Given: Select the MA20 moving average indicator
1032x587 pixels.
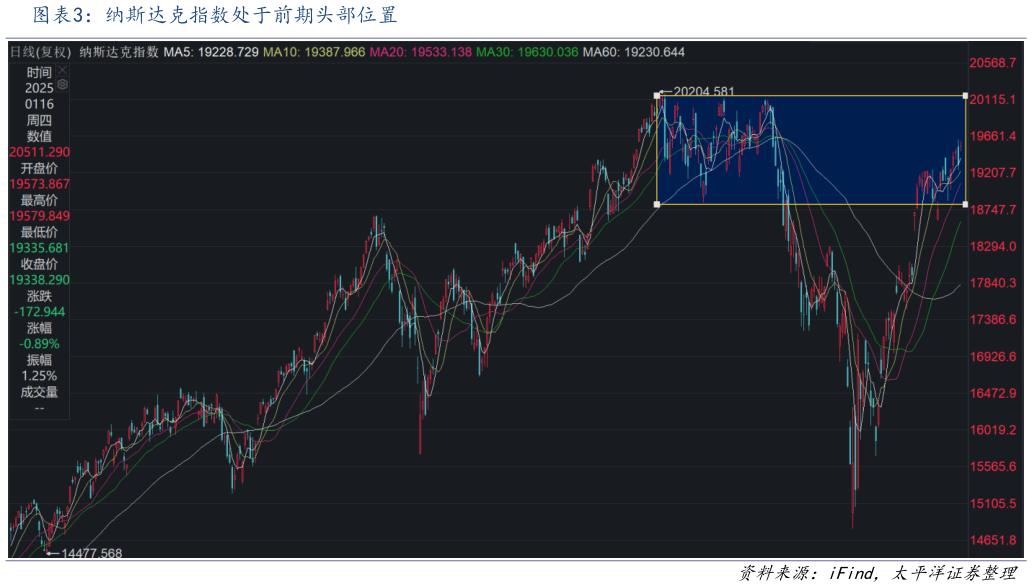Looking at the screenshot, I should pos(420,52).
